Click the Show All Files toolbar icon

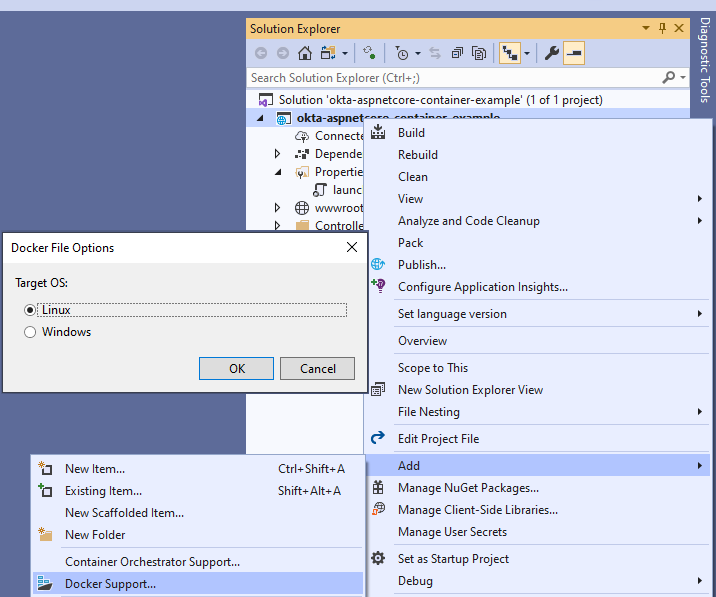tap(479, 53)
